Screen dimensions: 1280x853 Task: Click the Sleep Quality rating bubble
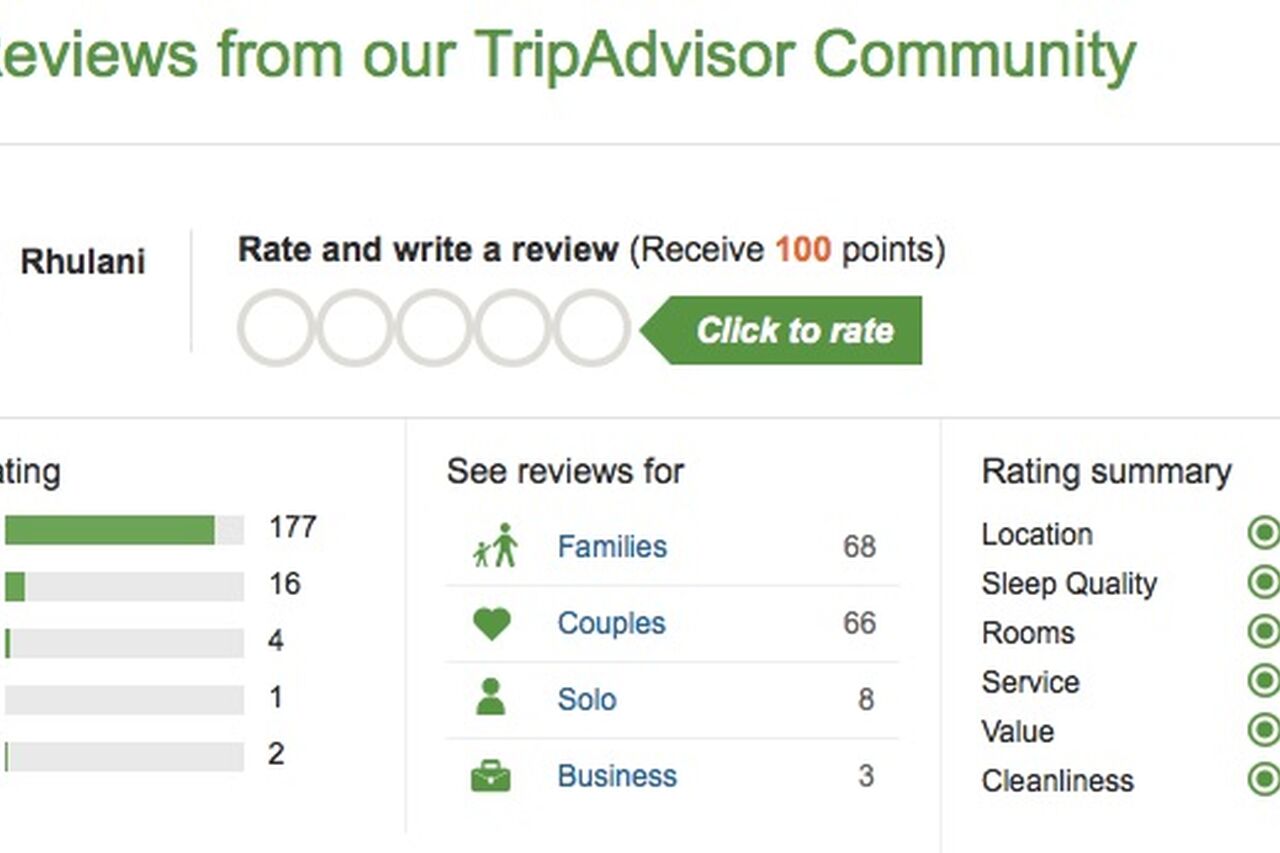[x=1265, y=583]
